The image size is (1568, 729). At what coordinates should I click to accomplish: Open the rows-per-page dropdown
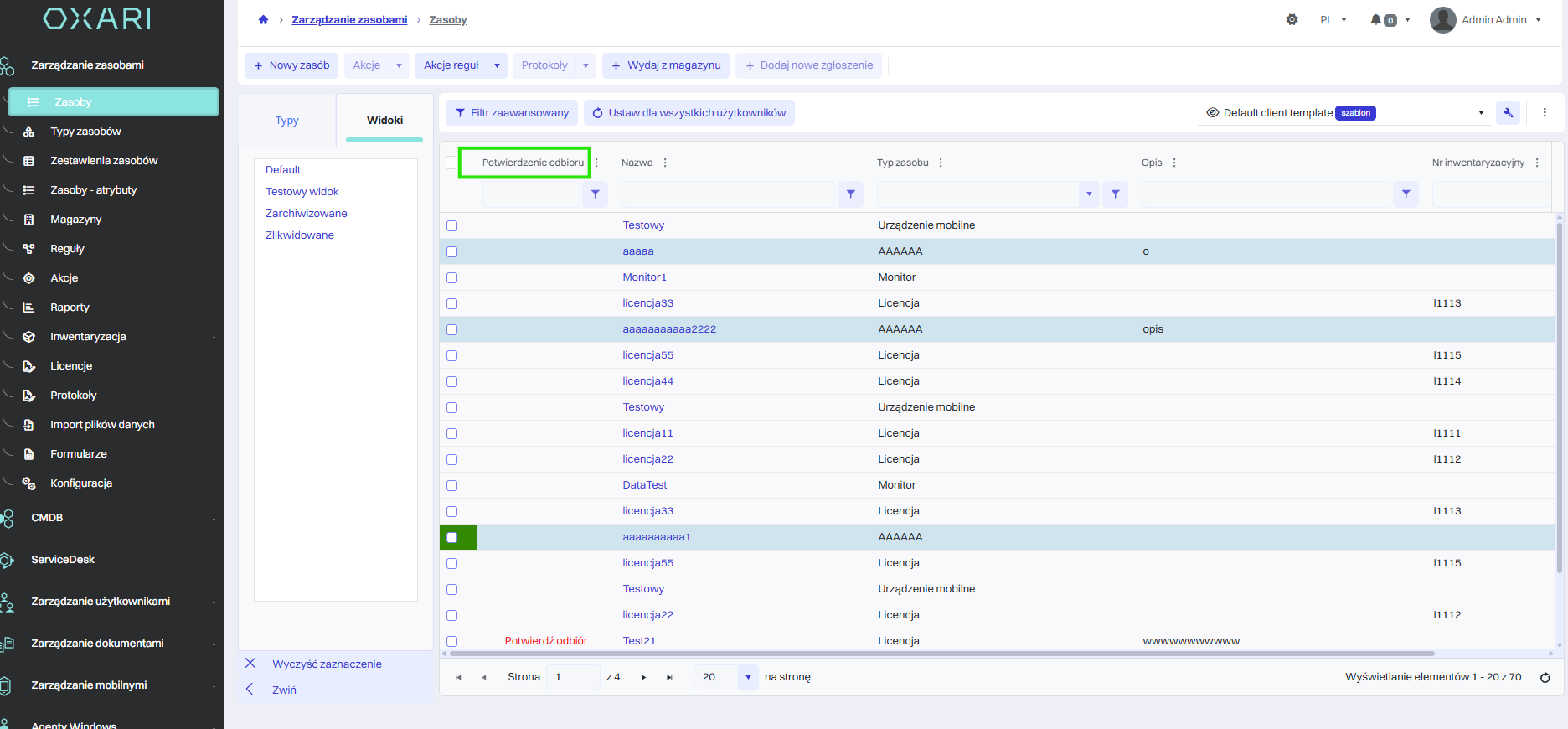point(748,677)
